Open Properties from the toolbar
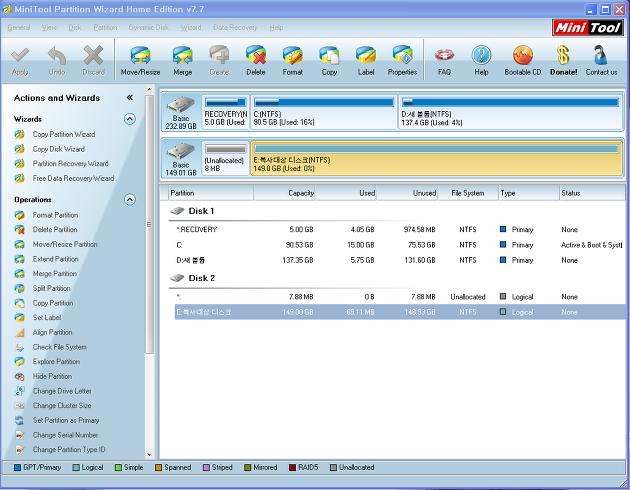The width and height of the screenshot is (630, 490). point(402,60)
